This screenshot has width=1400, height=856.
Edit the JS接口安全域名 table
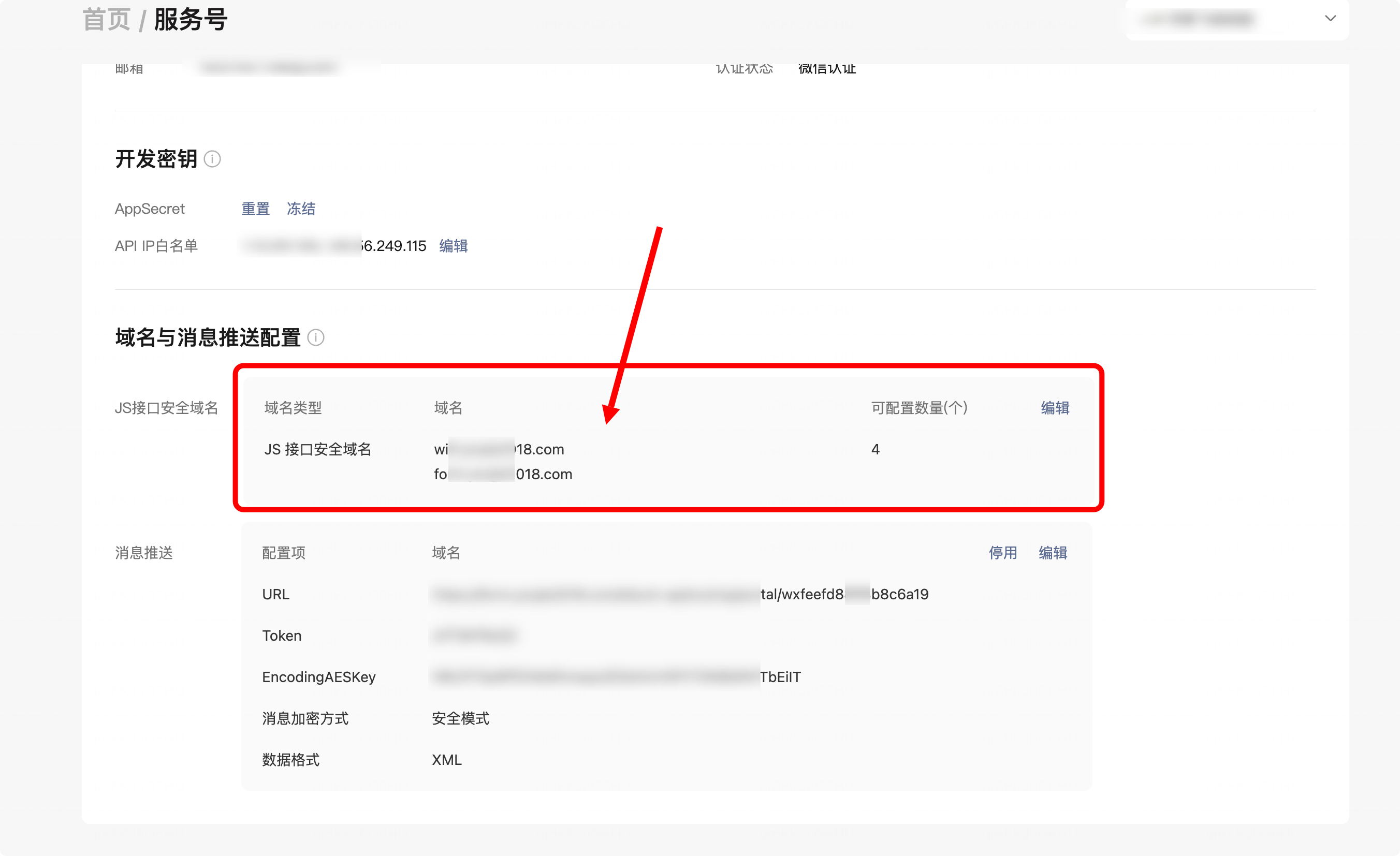tap(1055, 408)
